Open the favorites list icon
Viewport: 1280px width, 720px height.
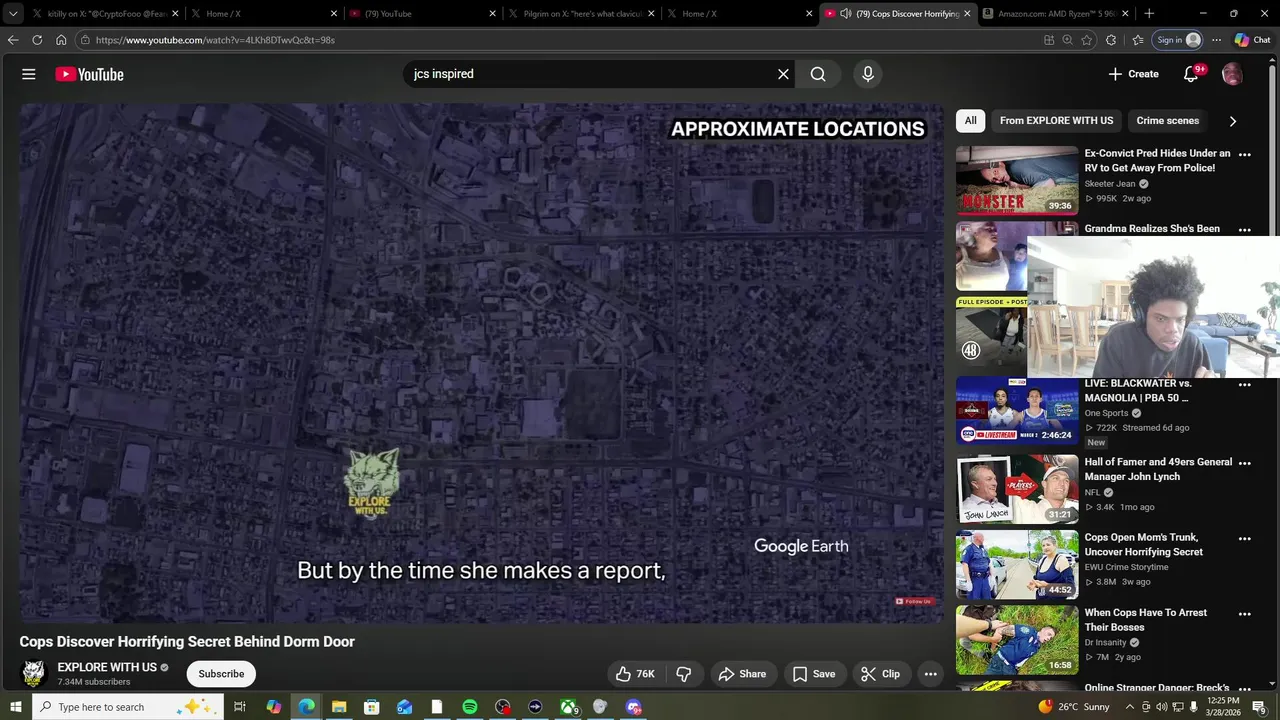pos(1138,40)
